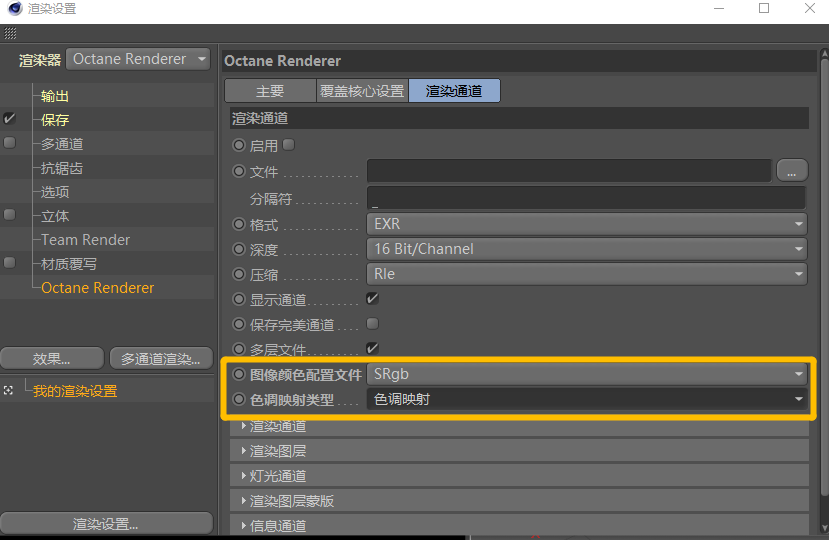829x540 pixels.
Task: Select 保存 in the settings list
Action: point(55,120)
